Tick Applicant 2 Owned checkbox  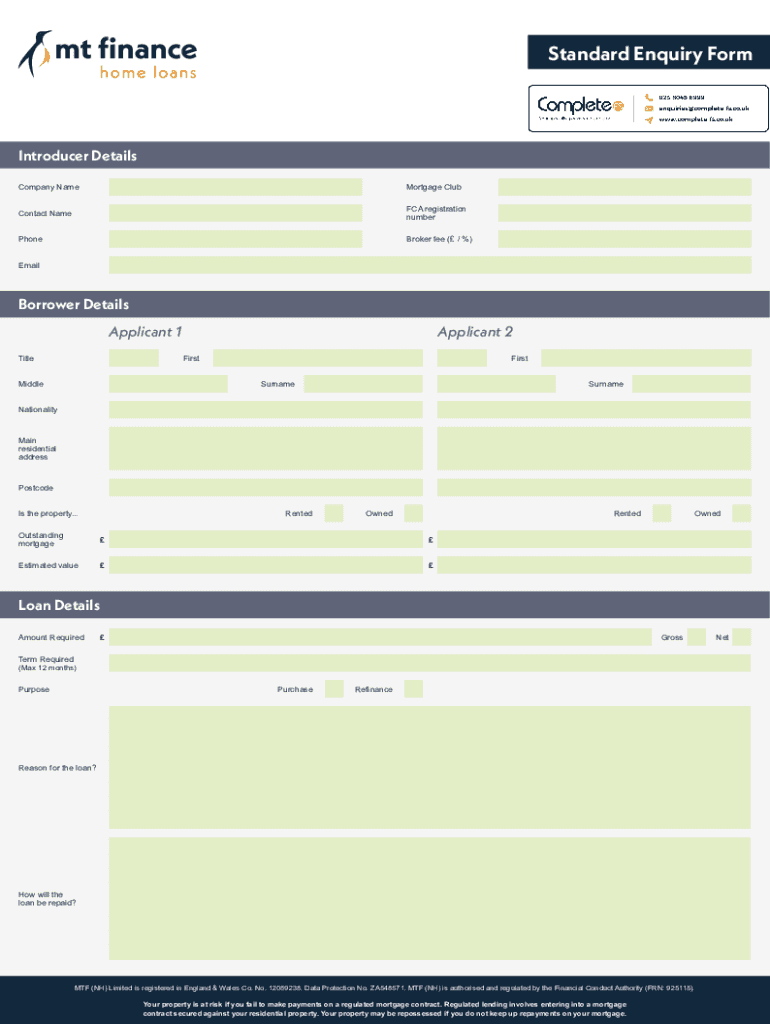(741, 513)
